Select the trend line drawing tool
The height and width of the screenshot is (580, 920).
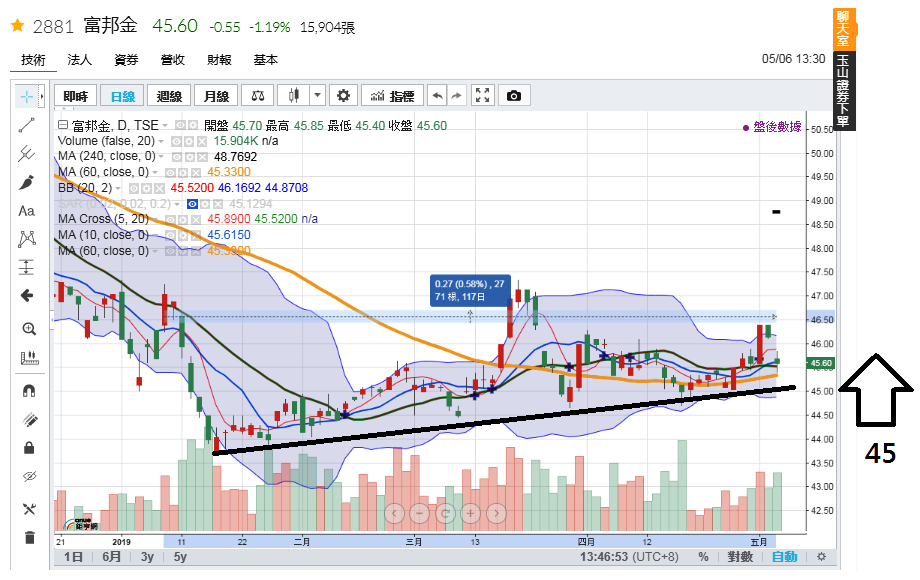27,125
